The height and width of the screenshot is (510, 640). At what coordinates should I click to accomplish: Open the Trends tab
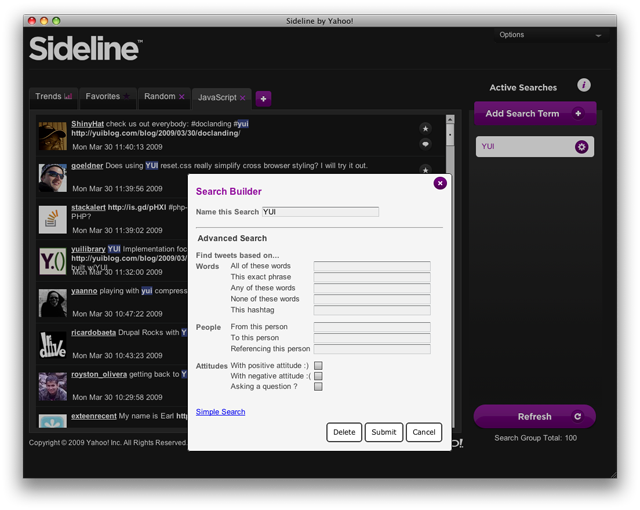[53, 97]
